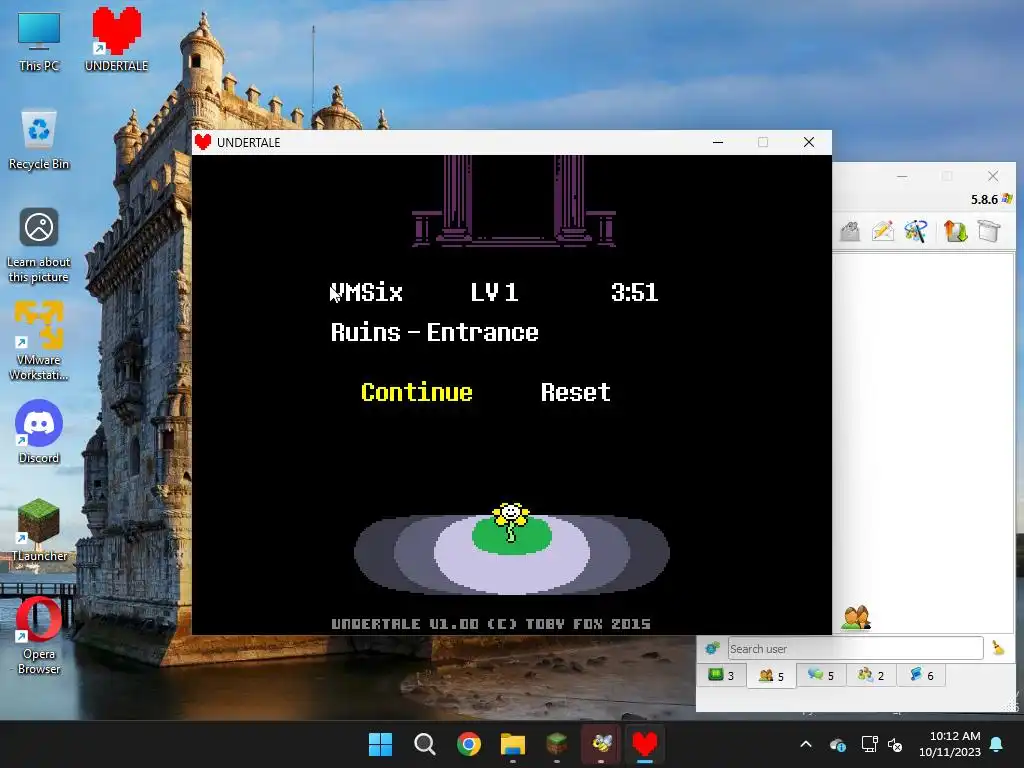The height and width of the screenshot is (768, 1024).
Task: Click the Windows logo icon beside 5.8.6
Action: [1007, 199]
